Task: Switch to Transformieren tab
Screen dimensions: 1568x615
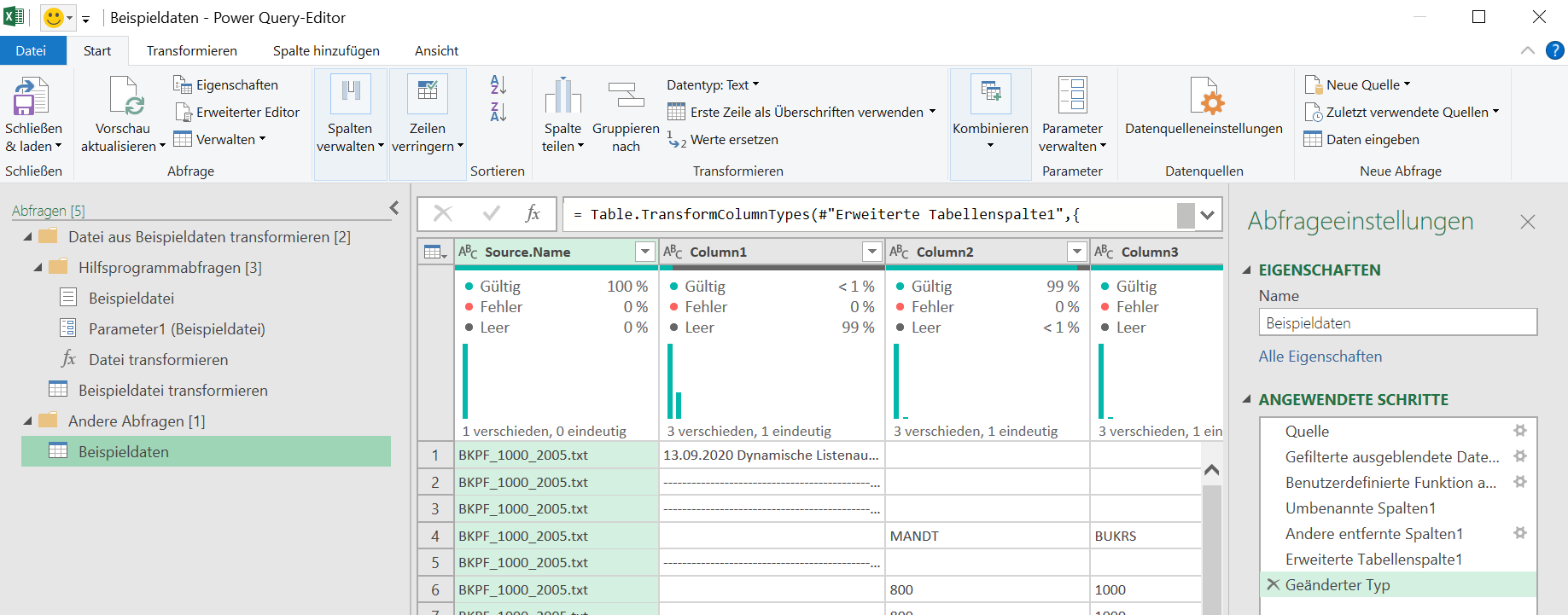Action: (192, 50)
